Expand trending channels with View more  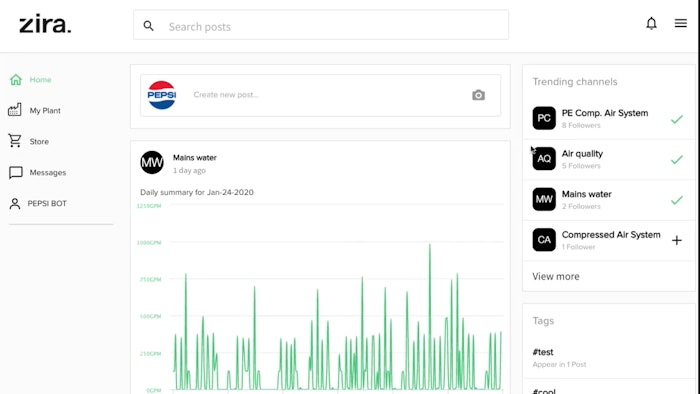[x=556, y=277]
